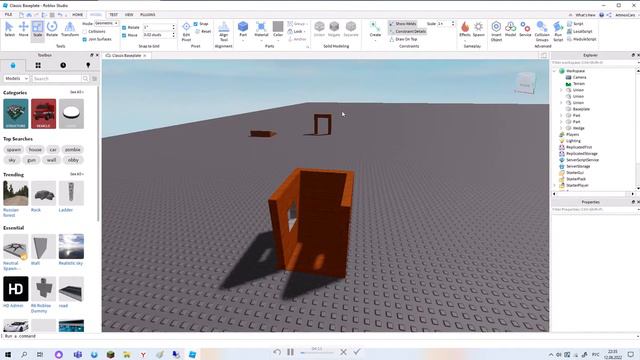The height and width of the screenshot is (360, 640).
Task: Toggle Constraint Details
Action: 407,31
